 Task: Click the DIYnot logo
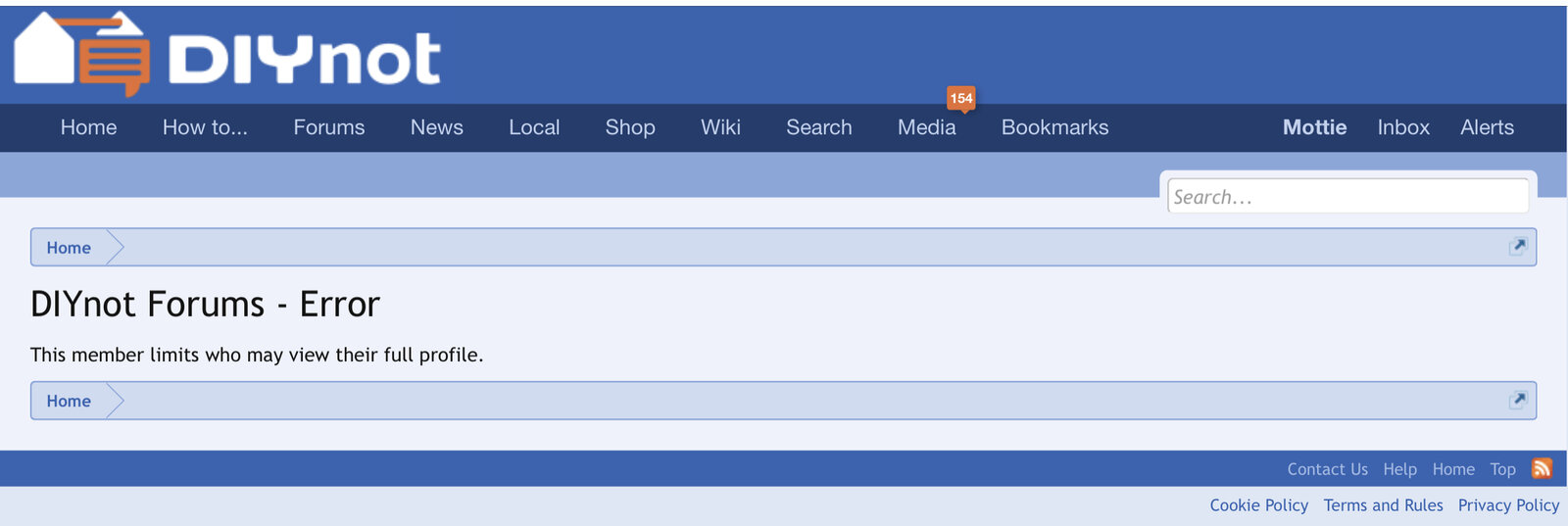pos(227,56)
